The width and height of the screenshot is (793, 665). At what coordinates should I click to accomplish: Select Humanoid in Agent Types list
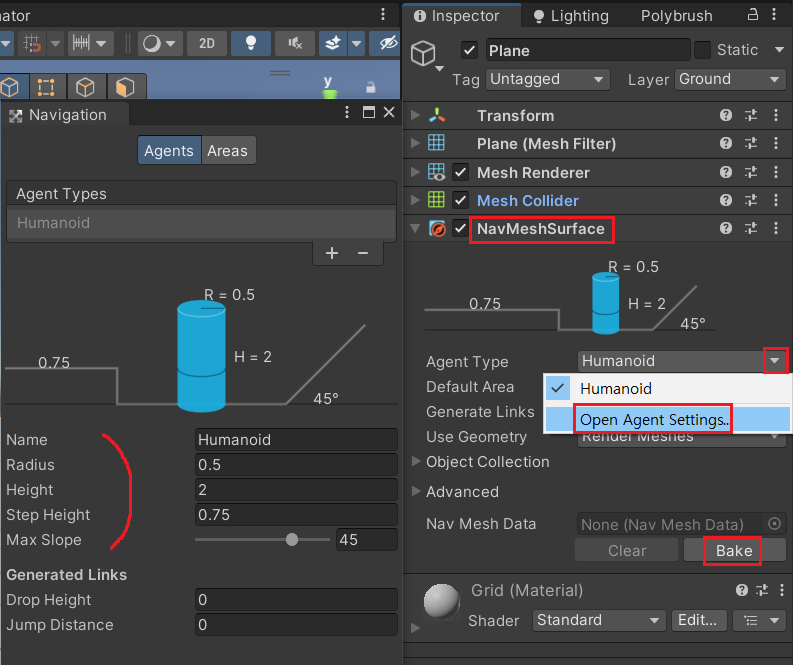pos(201,223)
